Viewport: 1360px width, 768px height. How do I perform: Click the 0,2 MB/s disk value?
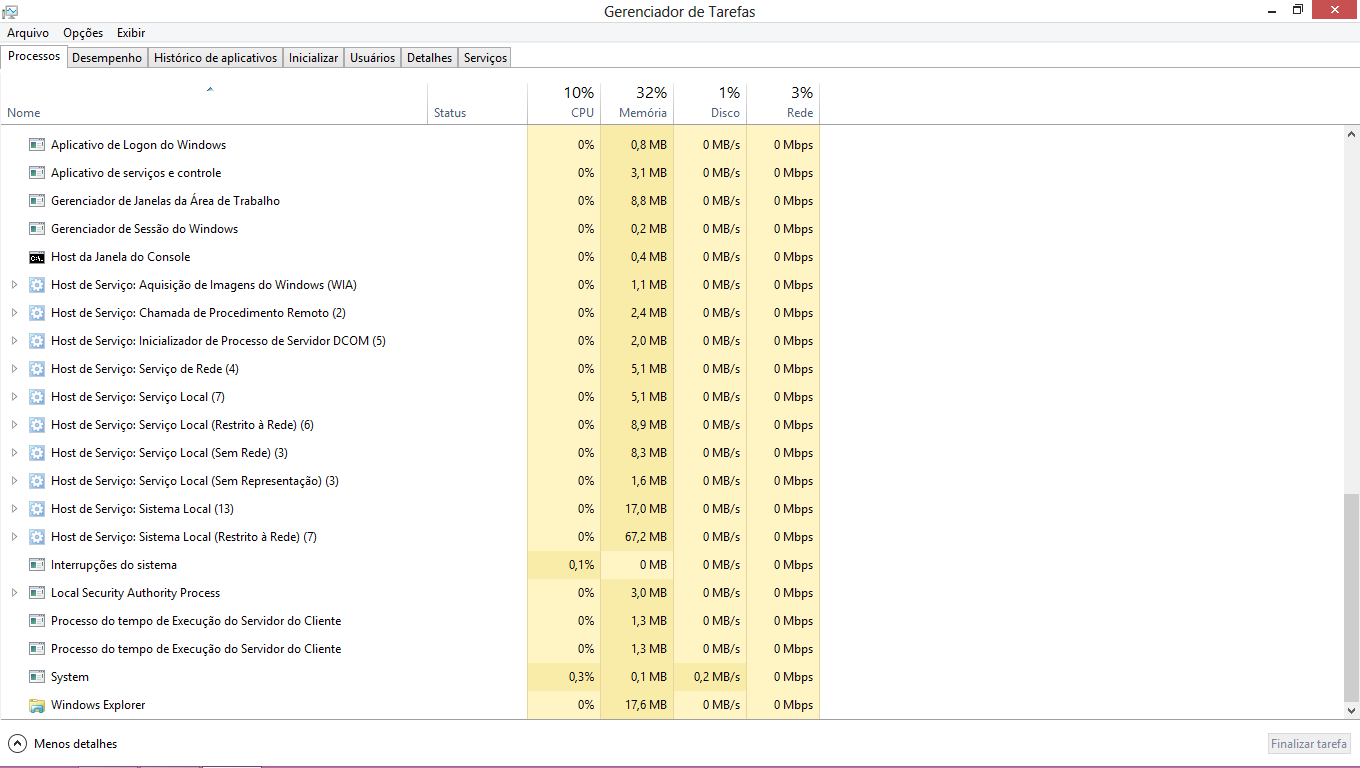[717, 677]
